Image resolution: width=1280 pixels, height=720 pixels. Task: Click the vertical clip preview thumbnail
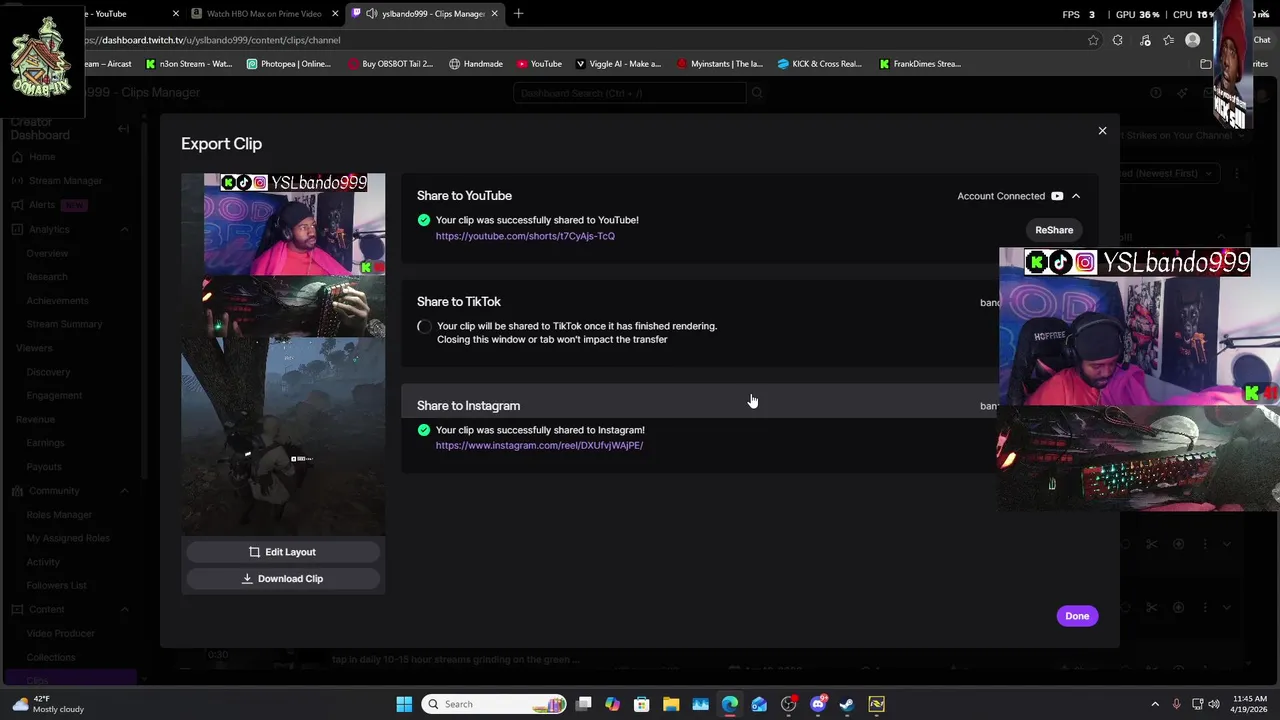click(x=283, y=354)
